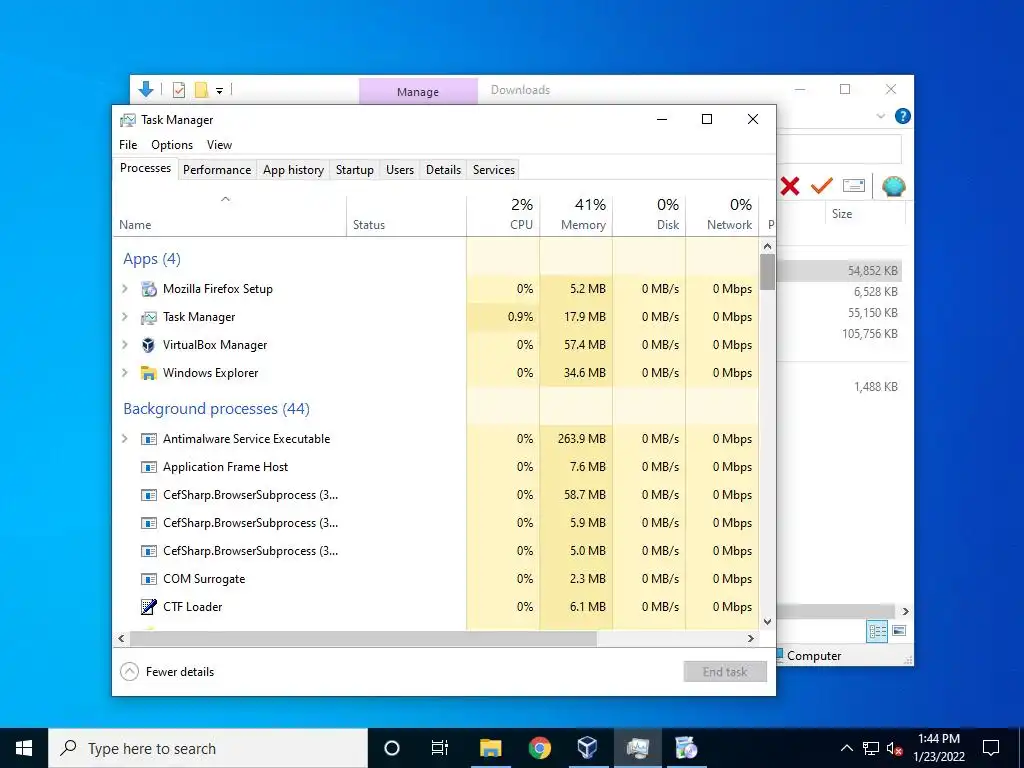Switch to the Users tab

pos(400,170)
